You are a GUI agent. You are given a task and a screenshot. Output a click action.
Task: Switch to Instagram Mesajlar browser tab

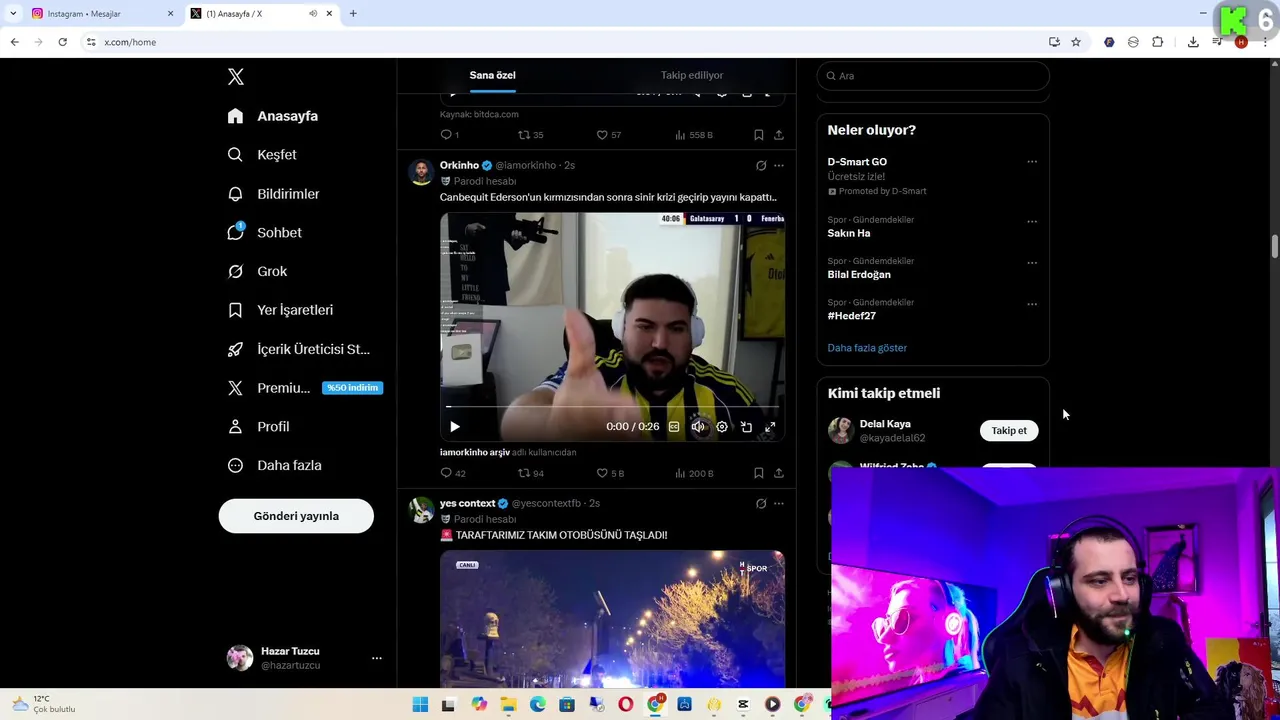tap(101, 13)
